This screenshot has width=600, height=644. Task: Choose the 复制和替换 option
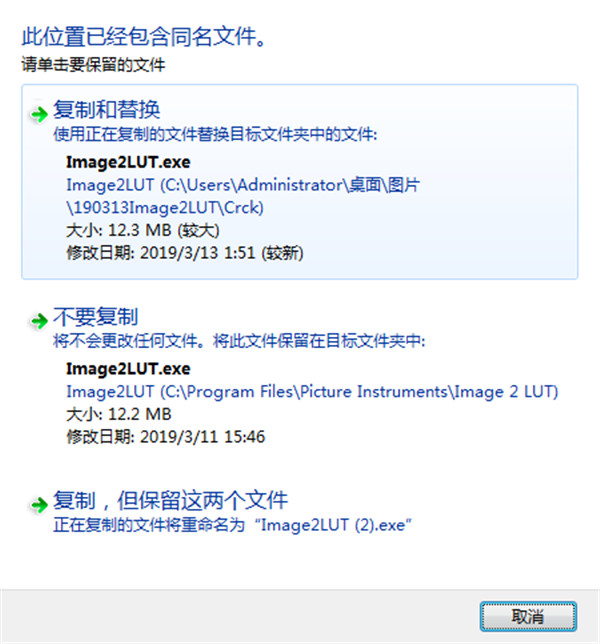coord(299,182)
